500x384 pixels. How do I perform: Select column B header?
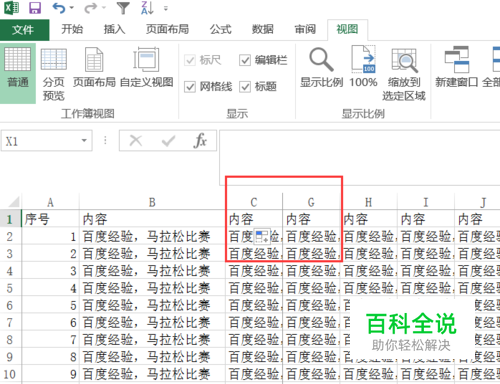point(152,202)
